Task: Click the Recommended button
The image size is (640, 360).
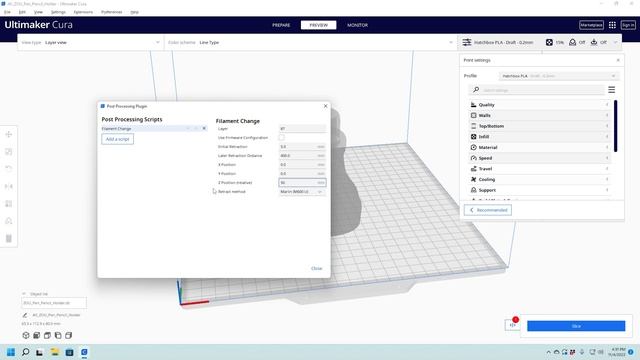Action: coord(488,210)
